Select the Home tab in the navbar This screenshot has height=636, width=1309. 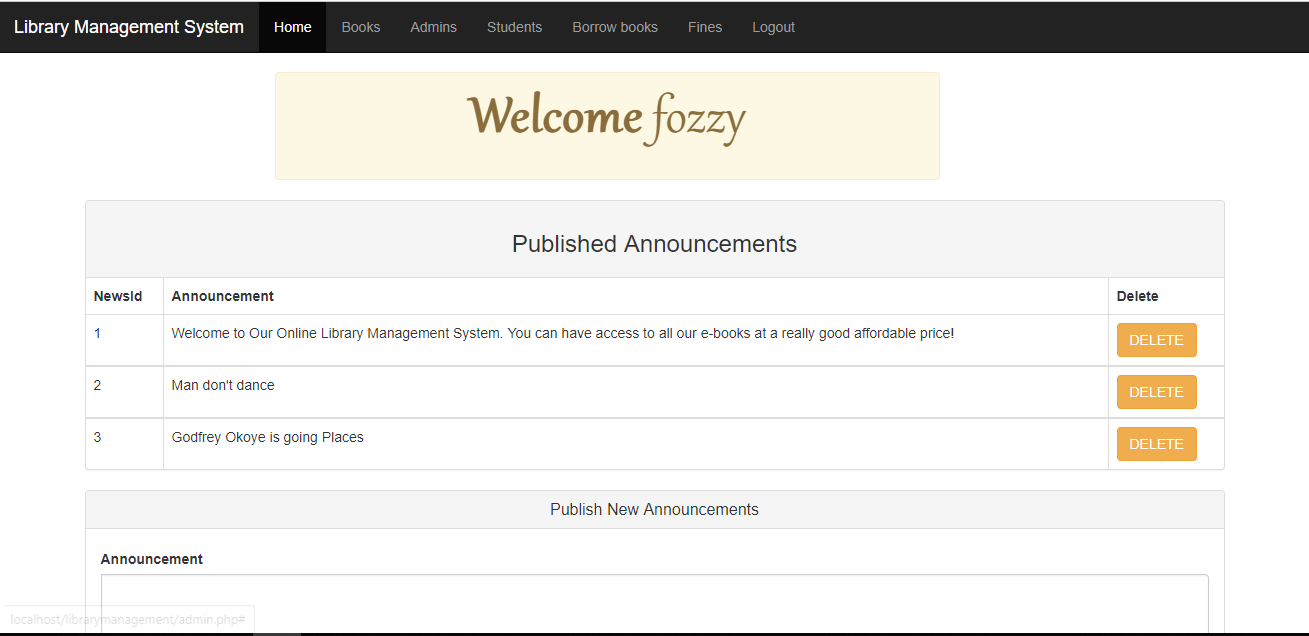click(x=292, y=27)
